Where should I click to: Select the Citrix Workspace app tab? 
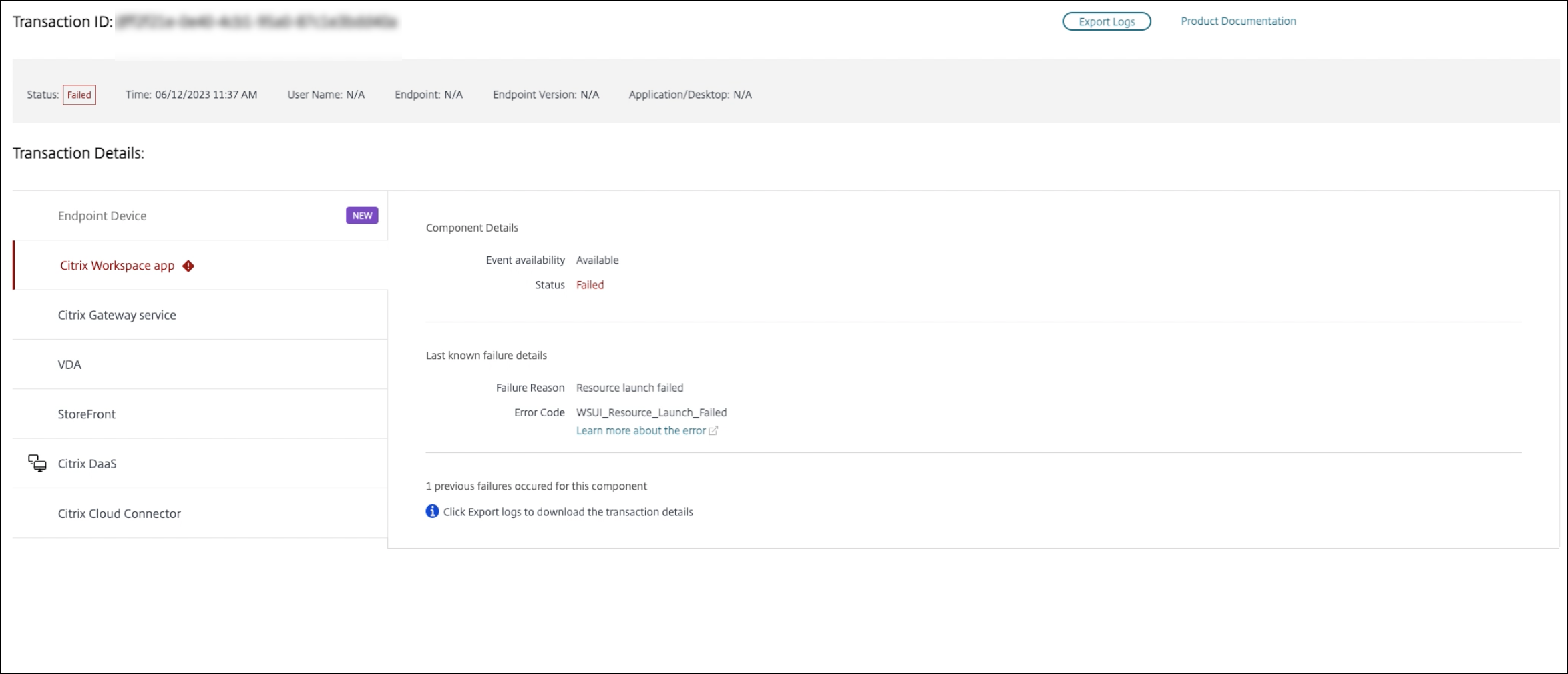click(x=200, y=266)
